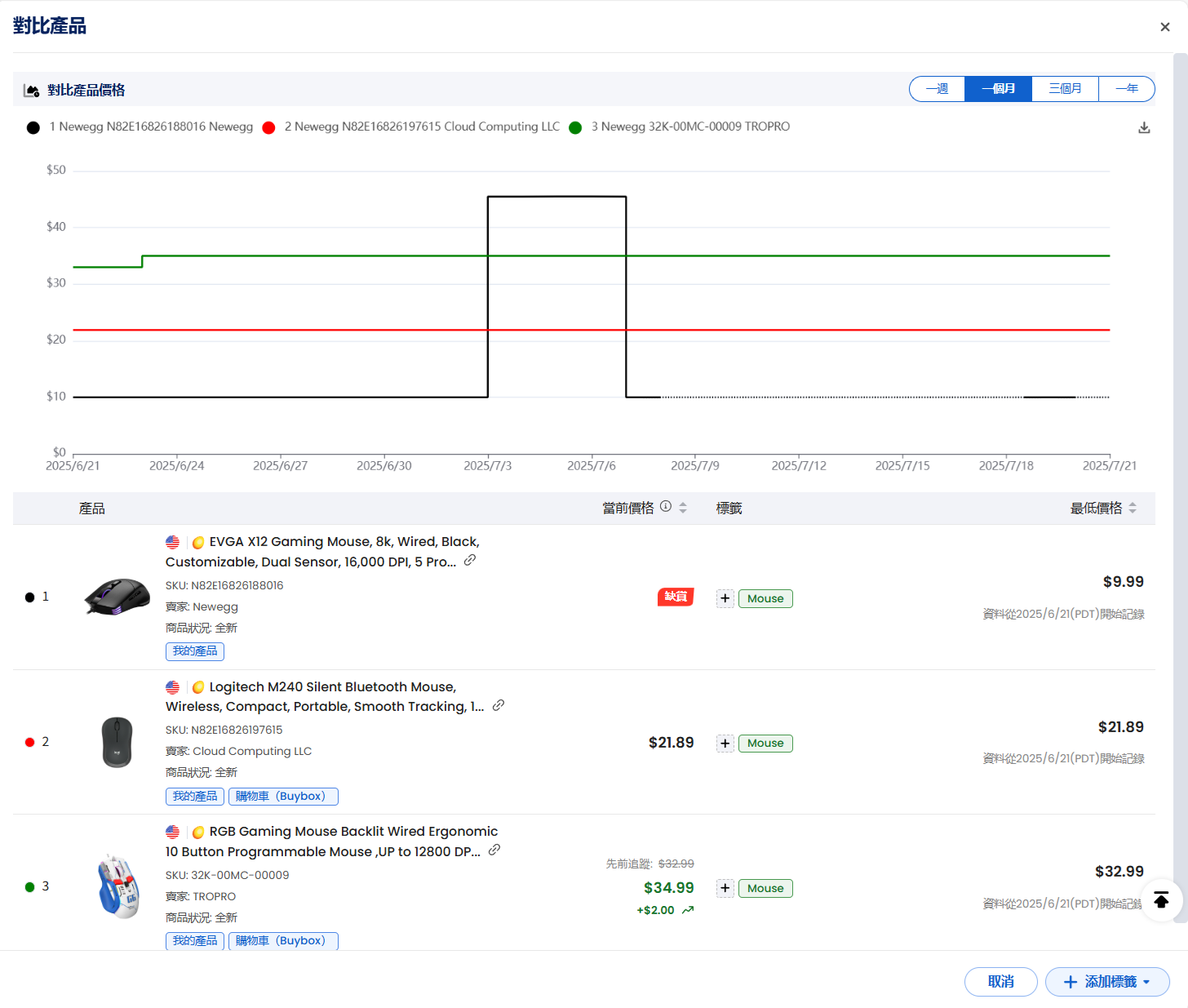
Task: Switch chart range to 一個月
Action: (999, 89)
